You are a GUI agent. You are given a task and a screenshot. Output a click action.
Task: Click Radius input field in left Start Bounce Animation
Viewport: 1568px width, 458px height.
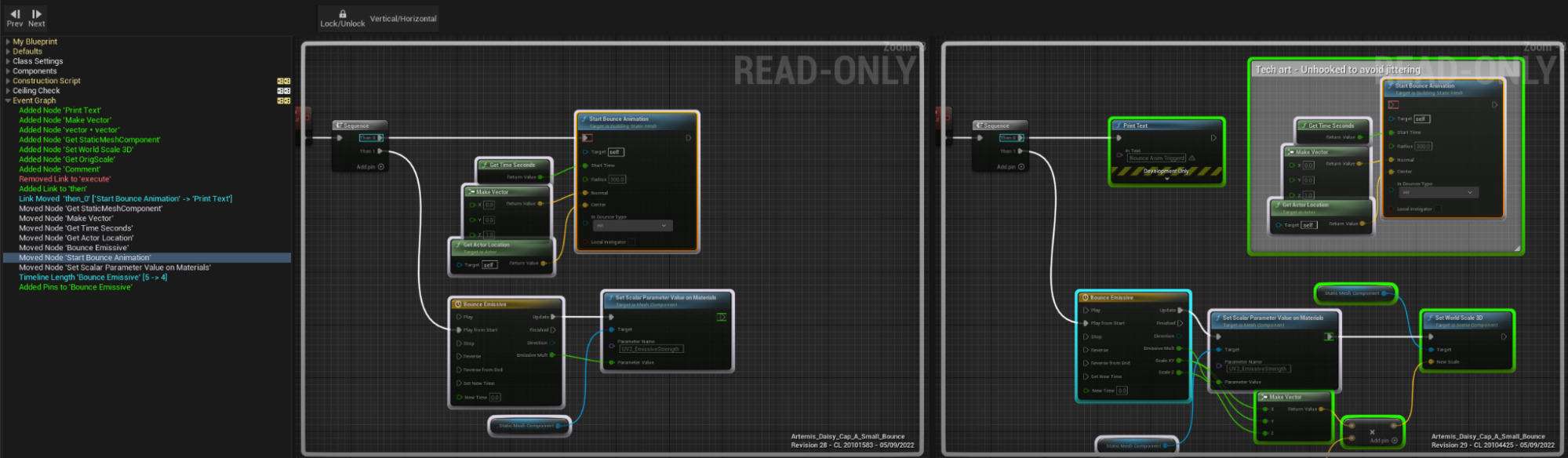617,180
